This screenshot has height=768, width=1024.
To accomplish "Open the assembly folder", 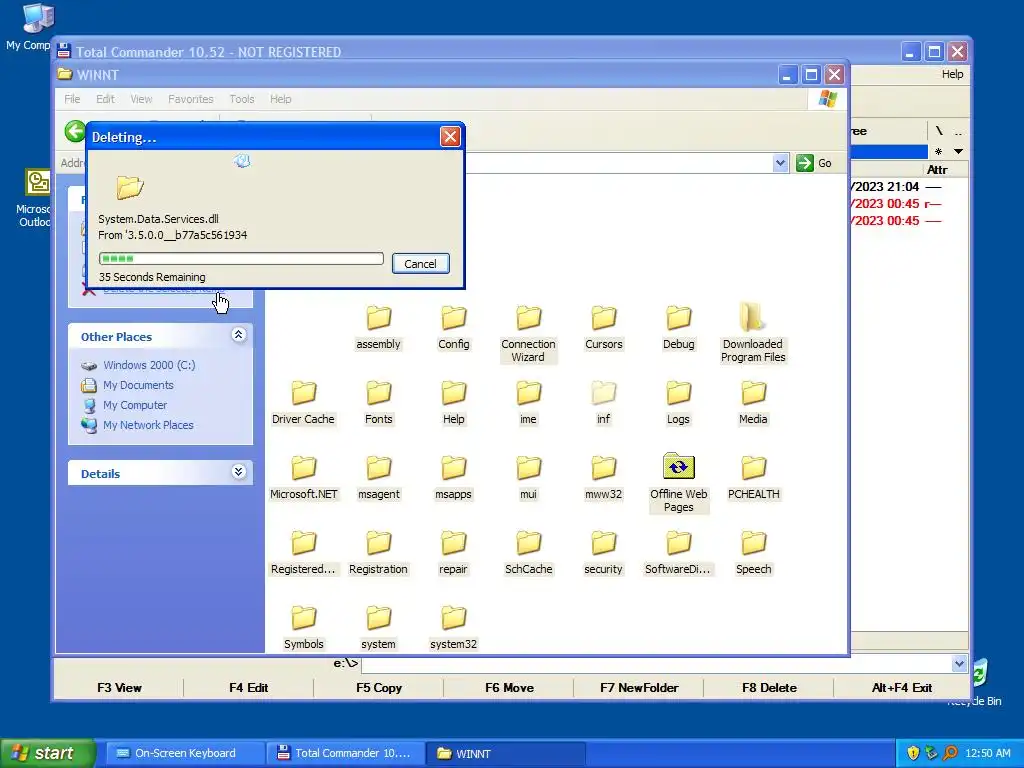I will [x=378, y=328].
